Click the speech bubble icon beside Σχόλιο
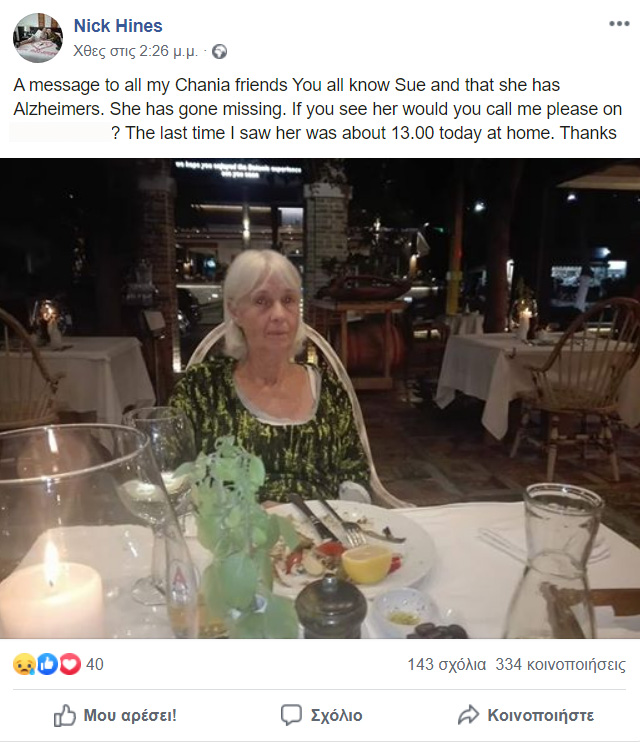 (291, 715)
